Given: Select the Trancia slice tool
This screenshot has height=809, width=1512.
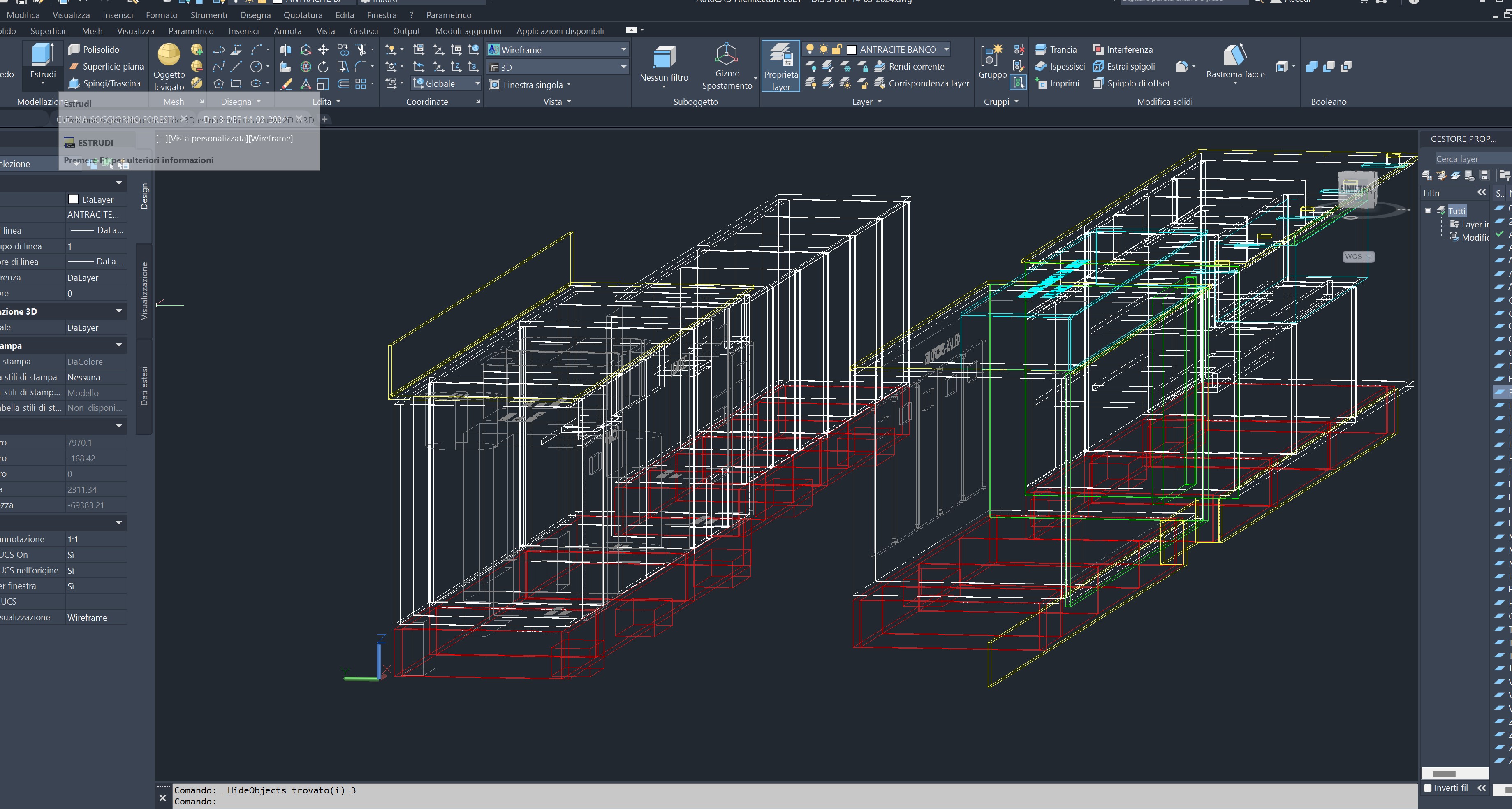Looking at the screenshot, I should (x=1056, y=49).
